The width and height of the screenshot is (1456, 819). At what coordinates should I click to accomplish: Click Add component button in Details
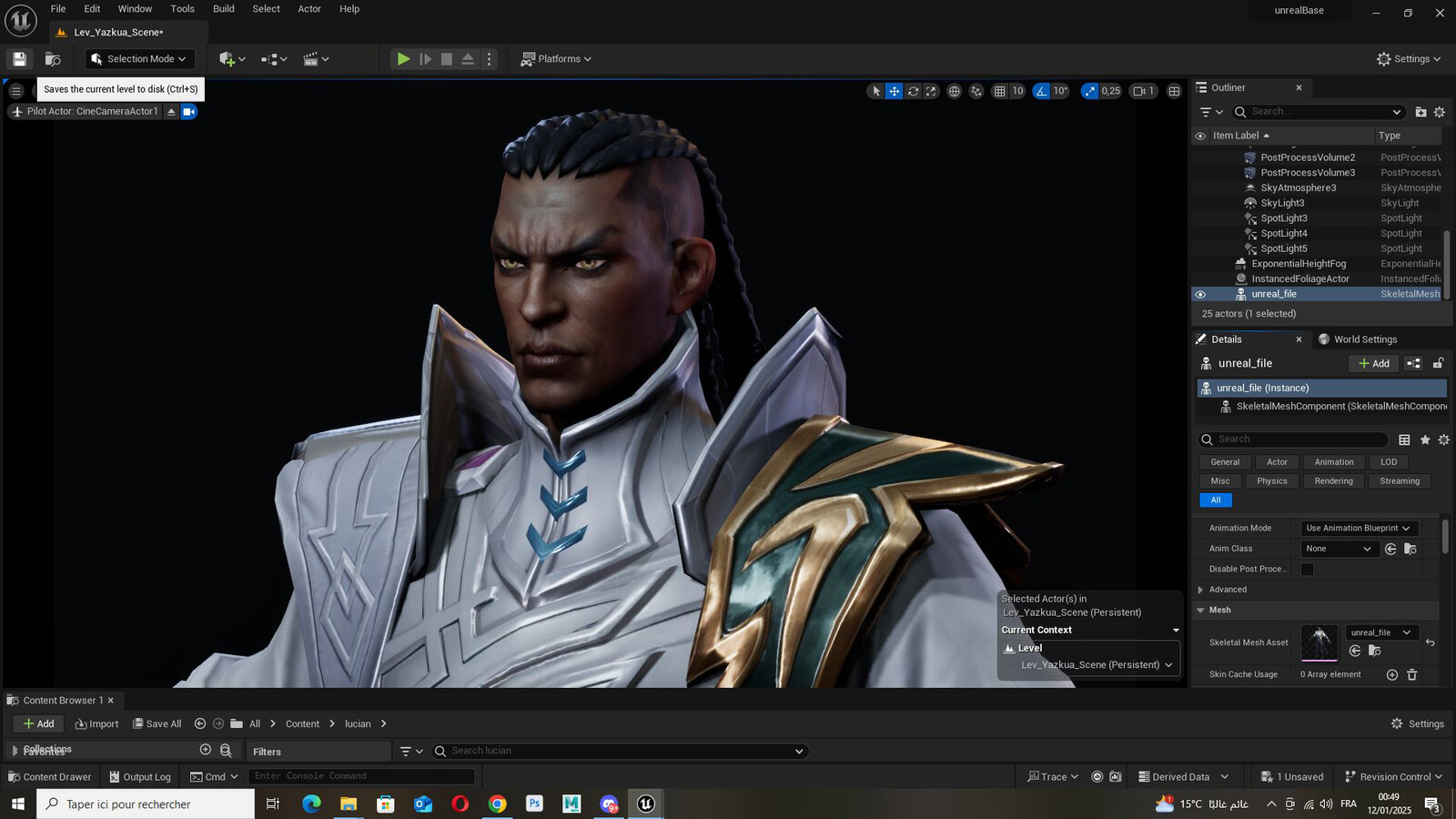coord(1373,364)
